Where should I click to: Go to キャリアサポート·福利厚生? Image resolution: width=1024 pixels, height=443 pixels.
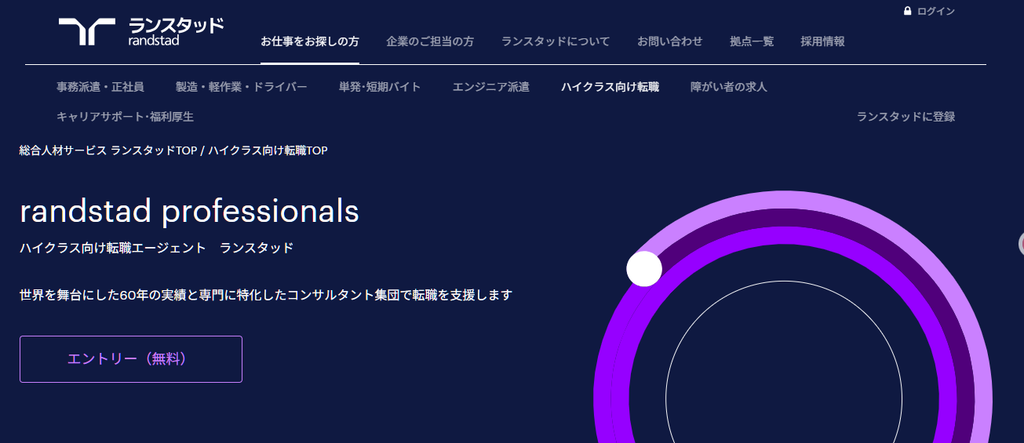tap(125, 117)
